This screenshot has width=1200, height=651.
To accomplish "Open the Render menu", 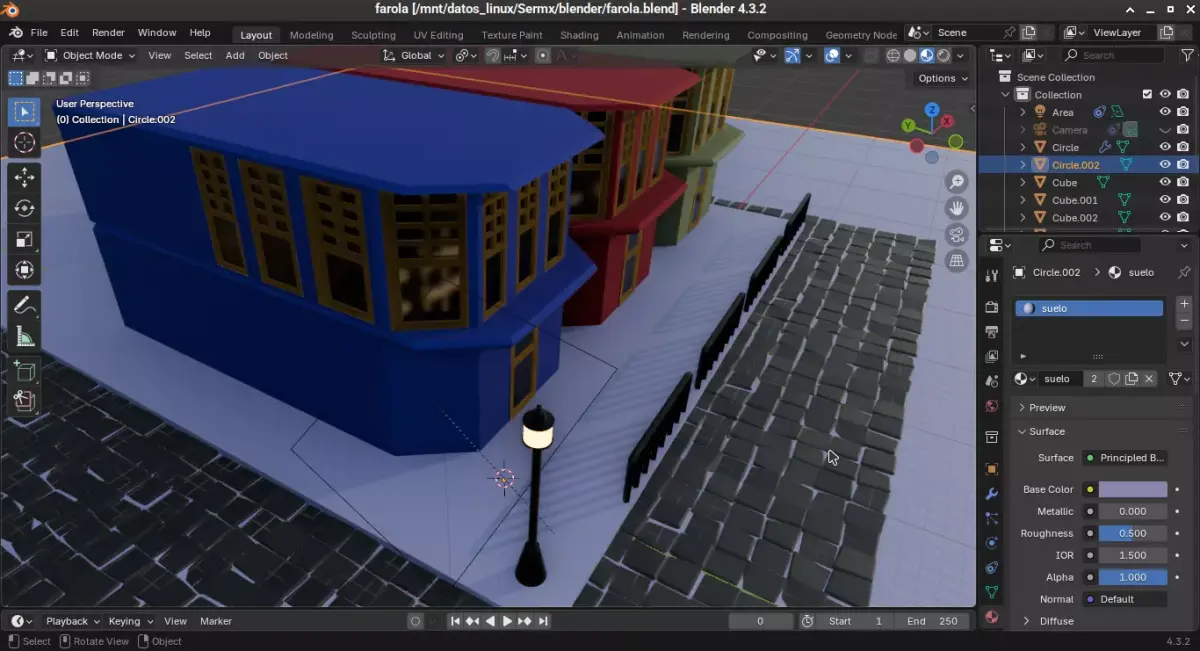I will click(x=108, y=33).
